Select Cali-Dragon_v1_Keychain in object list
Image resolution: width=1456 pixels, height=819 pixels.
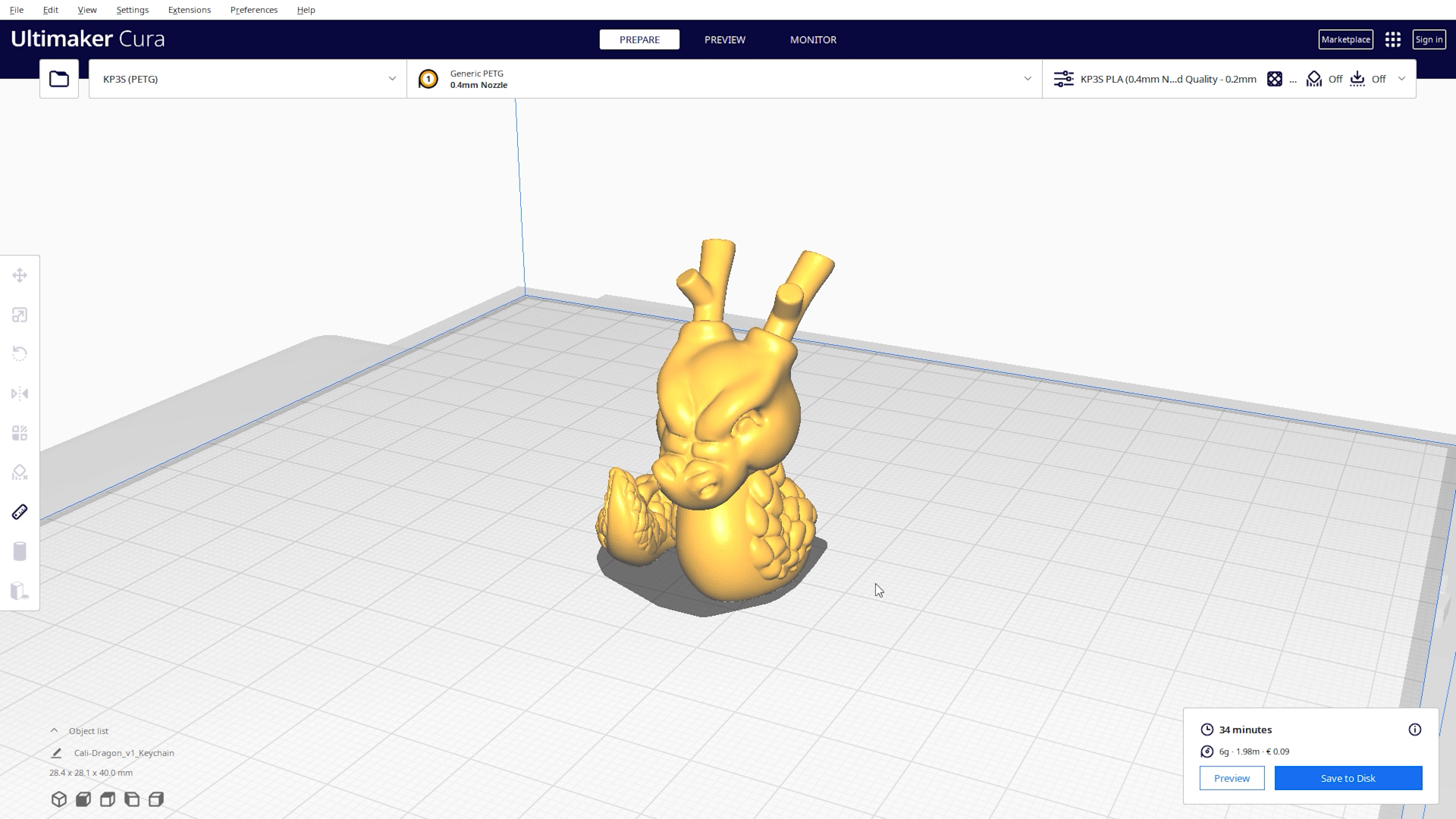click(124, 753)
